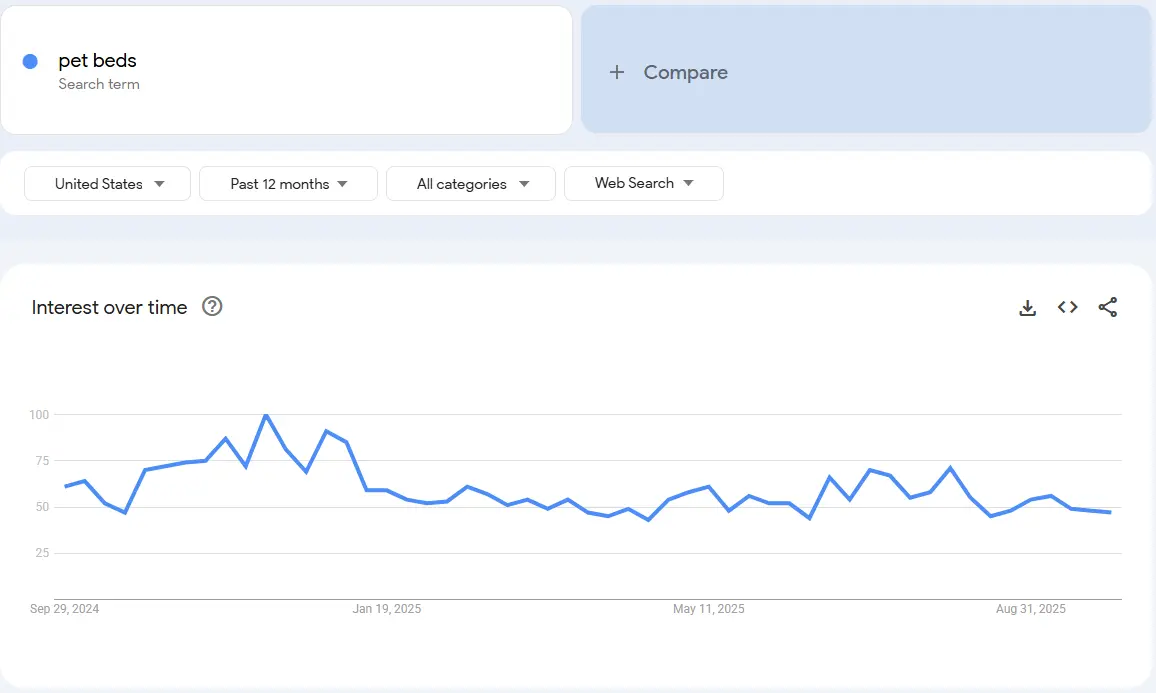1156x693 pixels.
Task: Click the chart peak reaching 100
Action: [265, 415]
